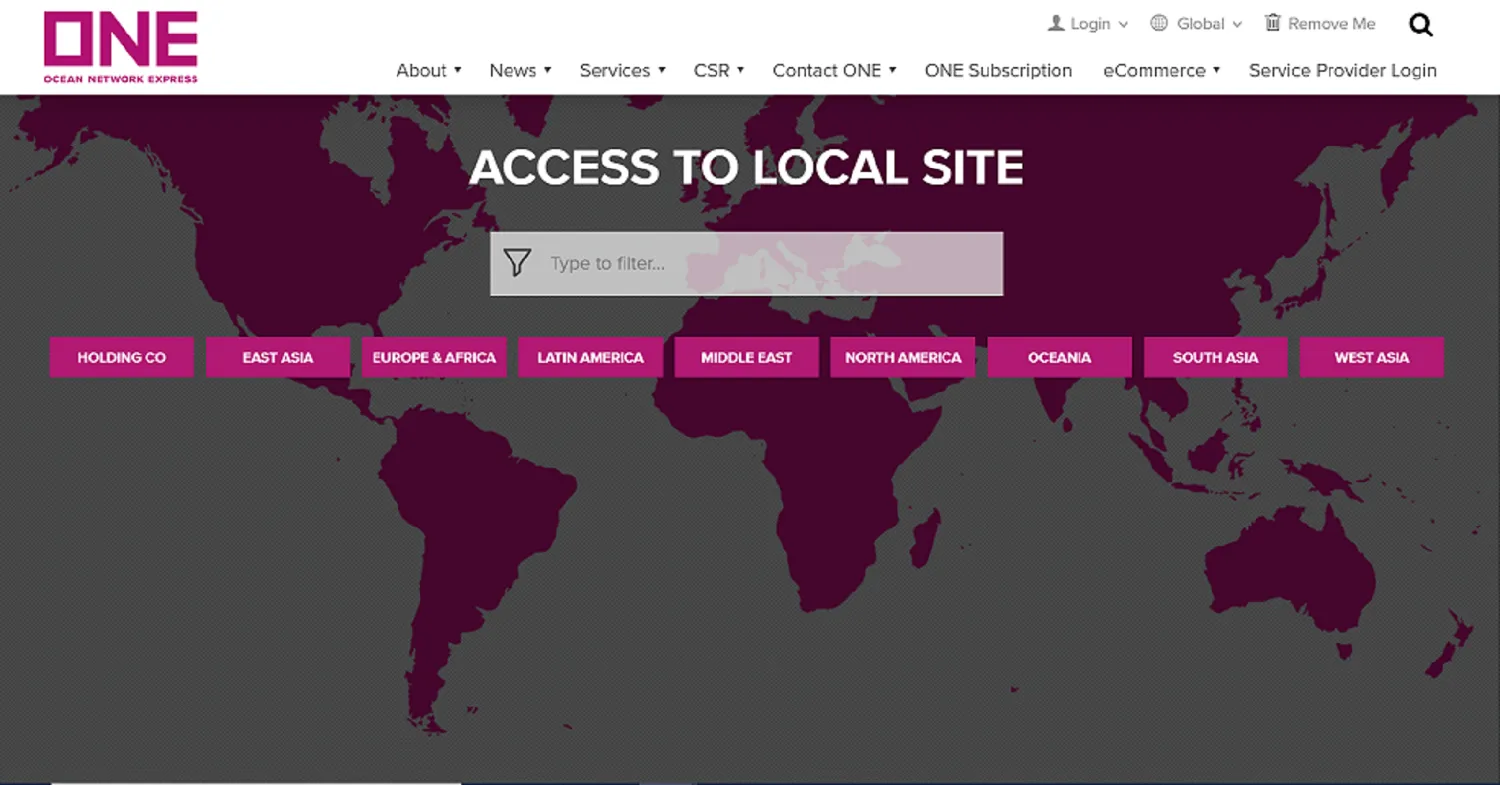Select the North America region button

(x=902, y=357)
